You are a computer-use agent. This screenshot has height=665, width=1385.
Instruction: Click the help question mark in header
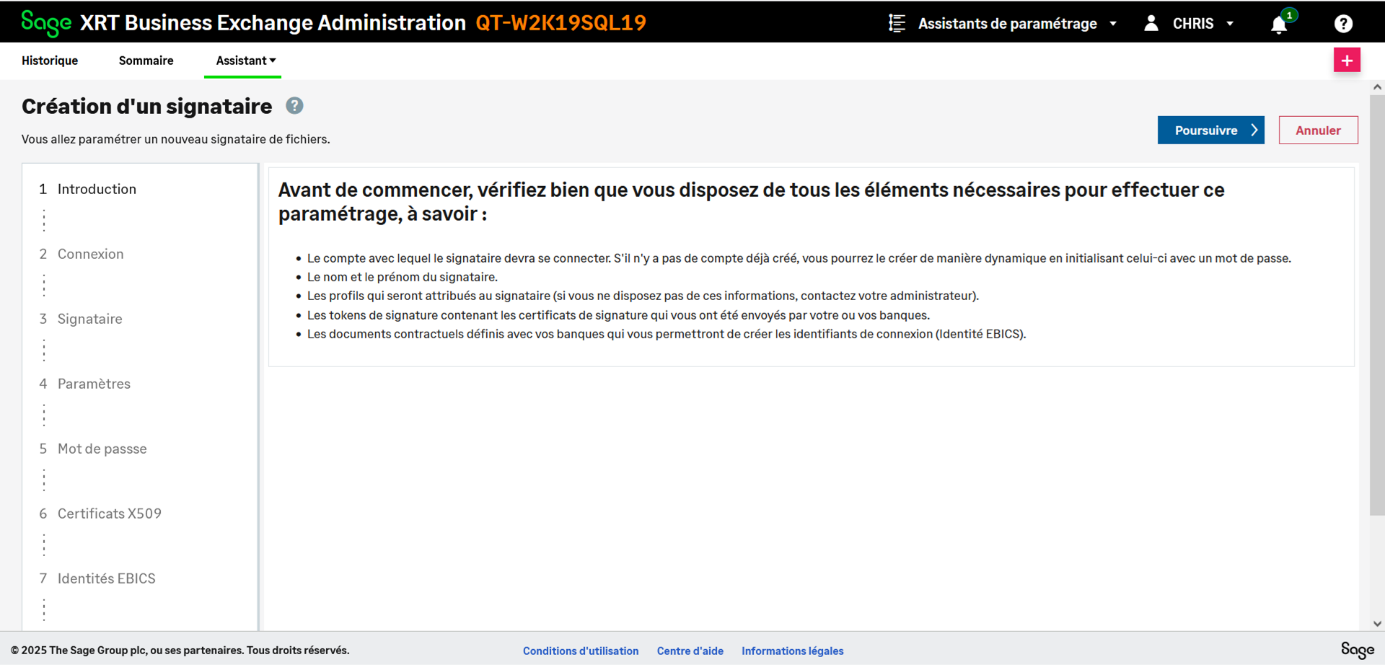tap(1343, 24)
